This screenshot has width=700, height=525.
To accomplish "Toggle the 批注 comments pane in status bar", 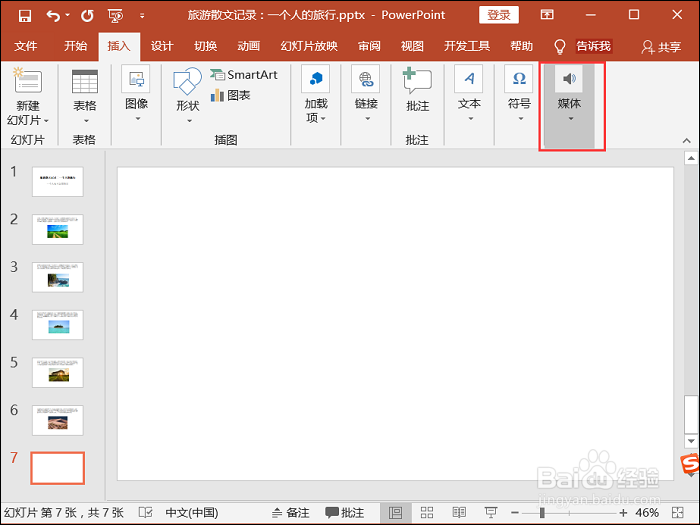I will point(345,512).
